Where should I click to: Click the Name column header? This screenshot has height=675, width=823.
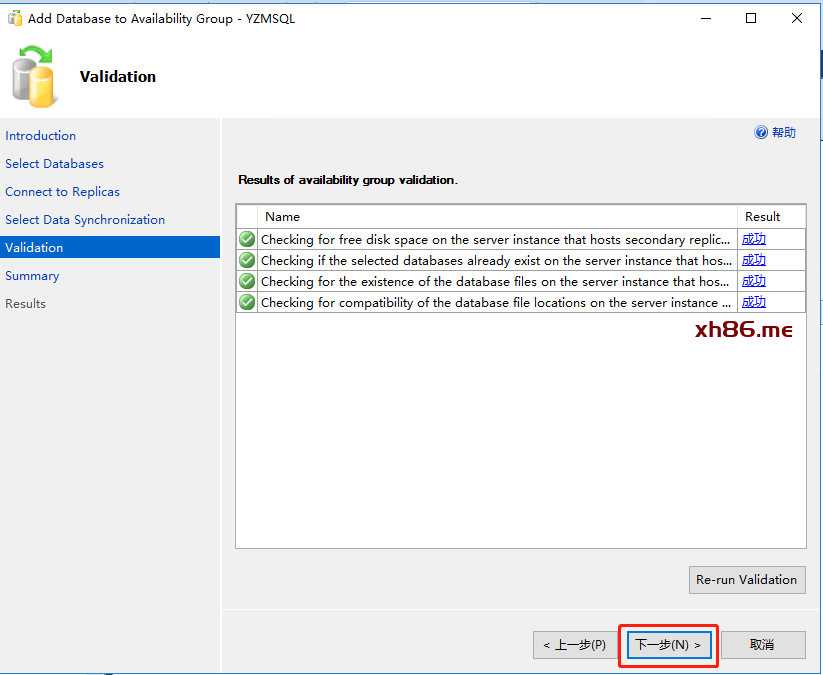(282, 216)
